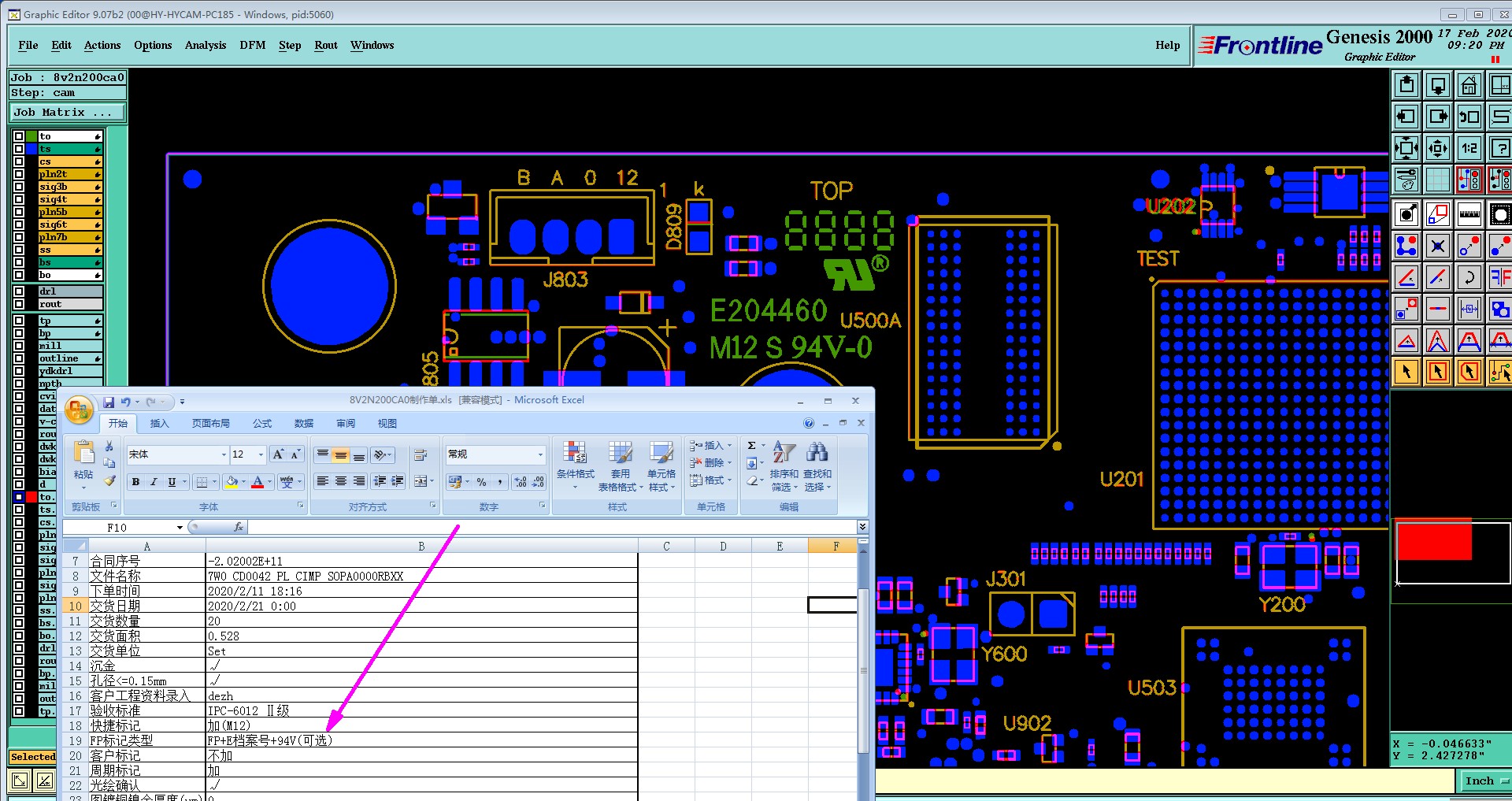Click the 1:2 zoom scale icon
1512x801 pixels.
[1469, 148]
